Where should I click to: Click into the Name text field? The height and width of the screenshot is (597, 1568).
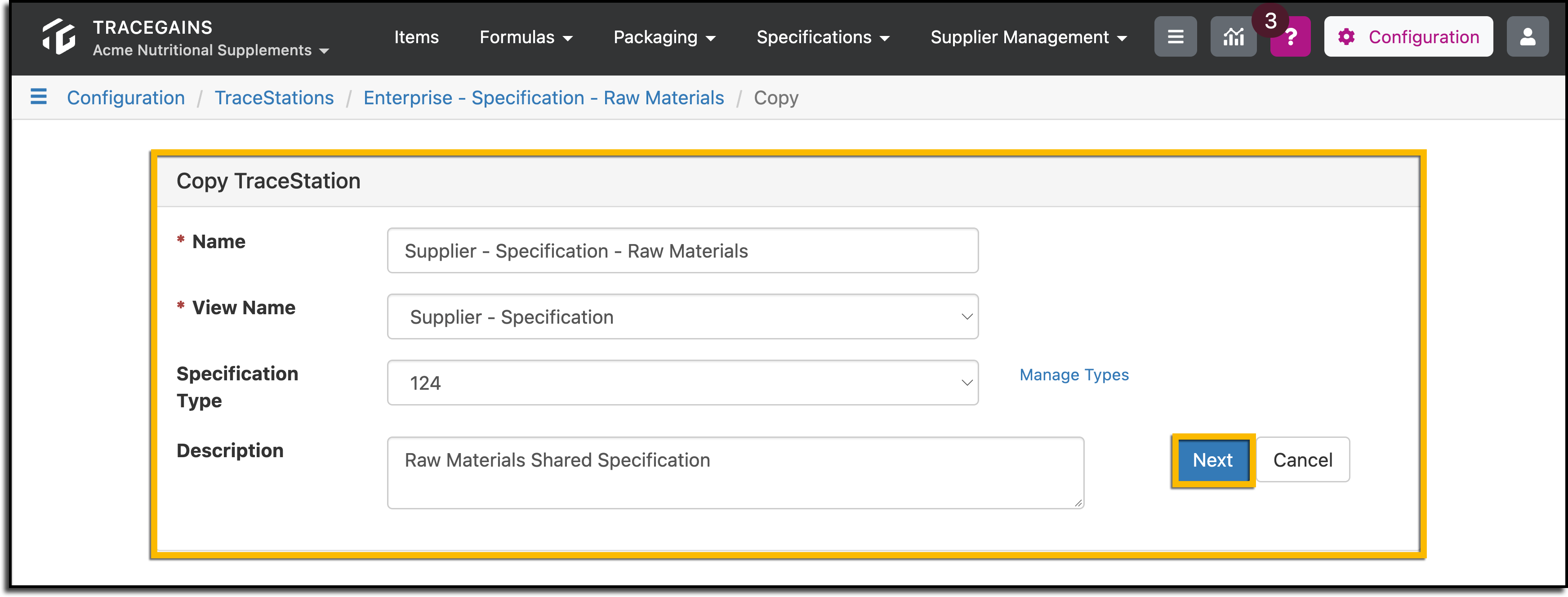pyautogui.click(x=682, y=251)
